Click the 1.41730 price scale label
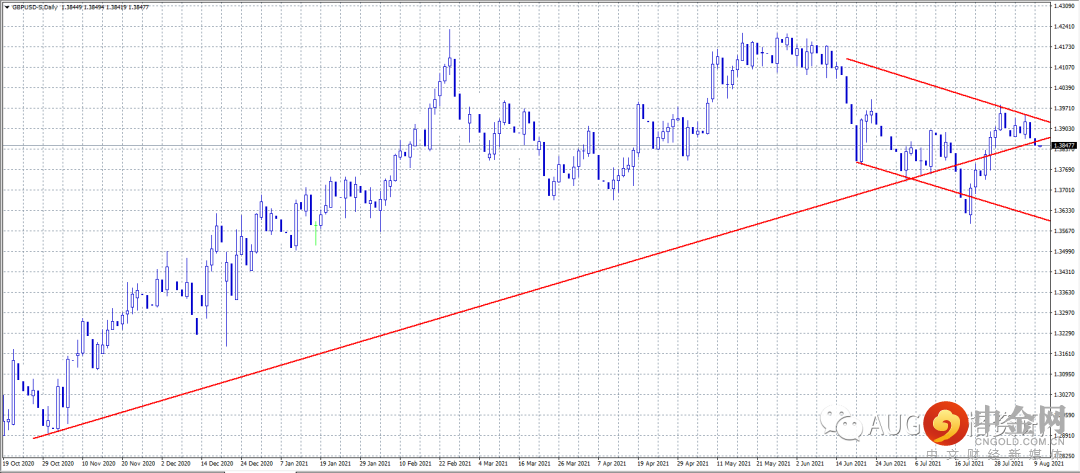 point(1065,48)
